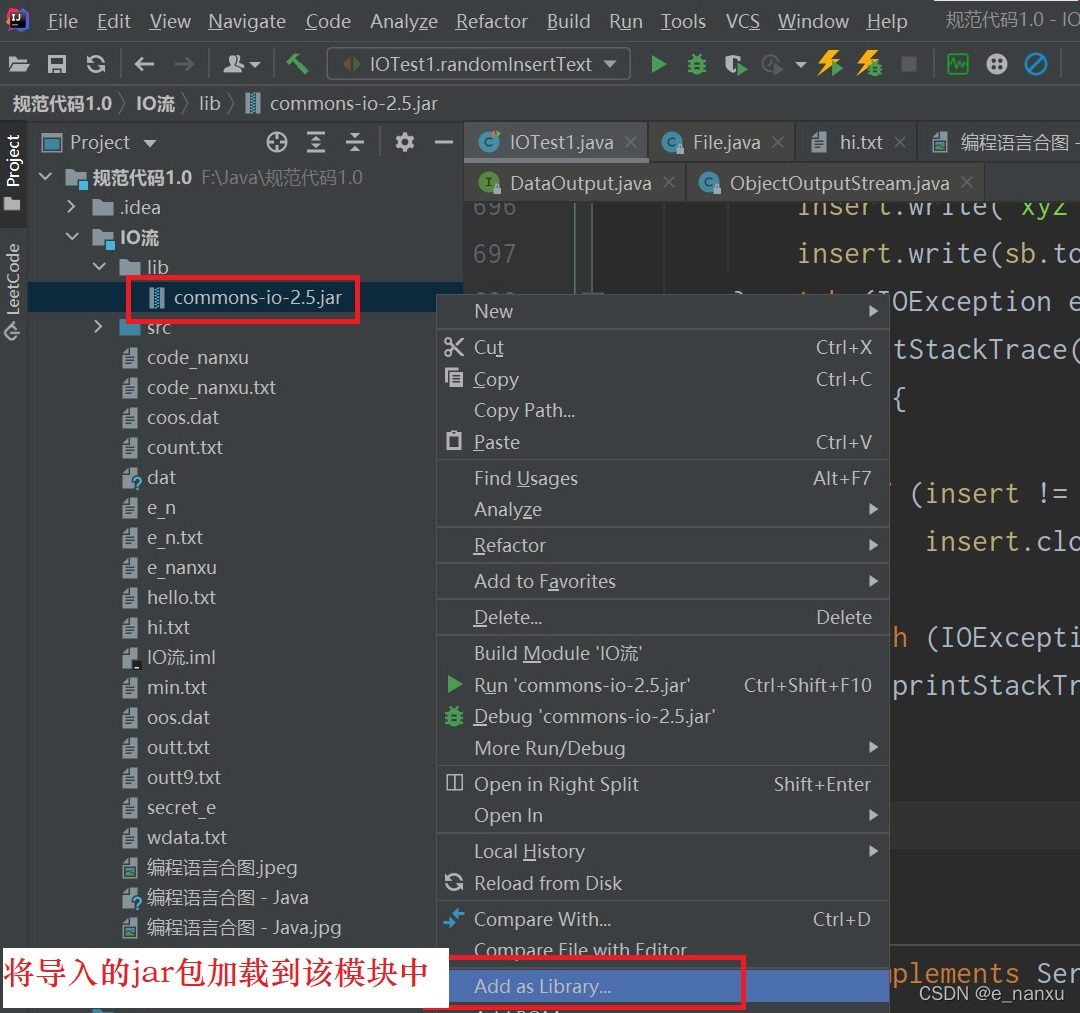1080x1013 pixels.
Task: Click the Synchronize/reload toolbar icon
Action: [96, 64]
